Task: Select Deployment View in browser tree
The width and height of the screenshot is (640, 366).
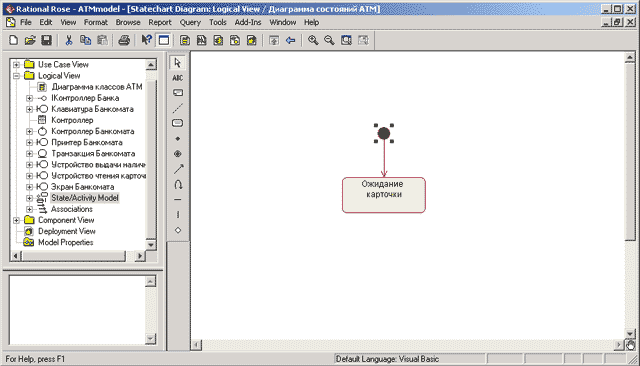Action: [x=67, y=231]
